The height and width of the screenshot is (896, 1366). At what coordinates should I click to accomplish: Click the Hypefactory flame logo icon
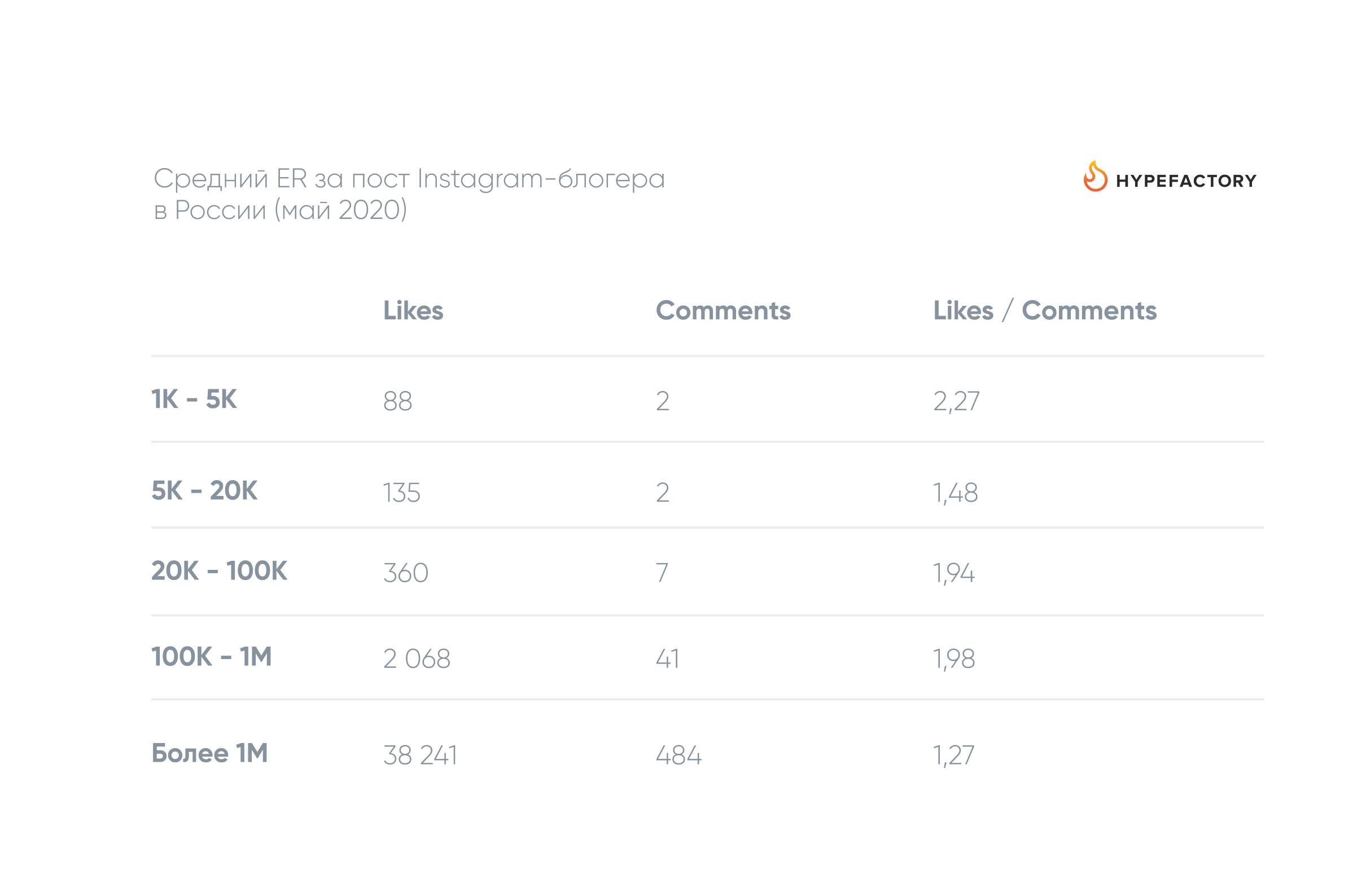coord(1095,176)
